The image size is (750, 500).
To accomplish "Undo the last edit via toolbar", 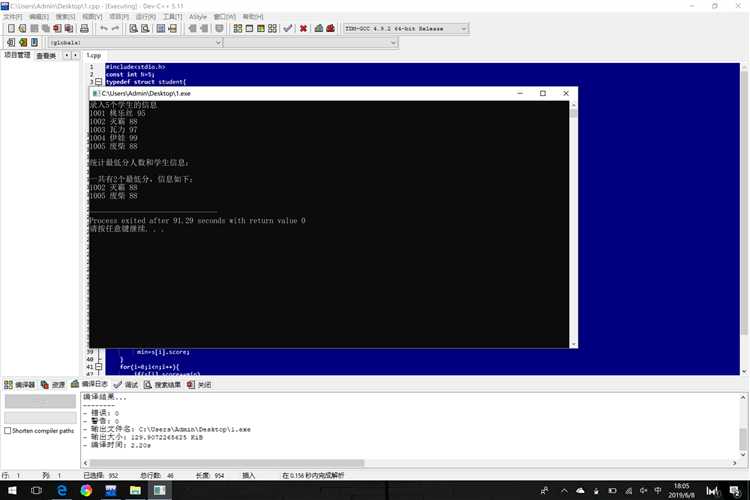I will [104, 29].
